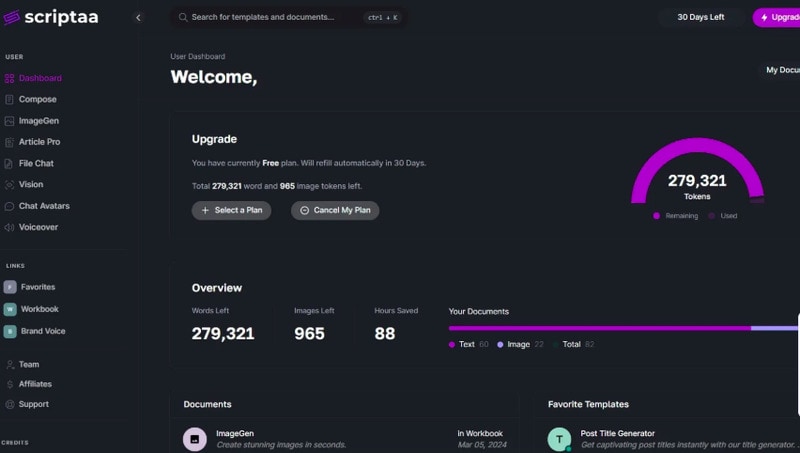800x453 pixels.
Task: Click the Your Documents progress bar
Action: (620, 328)
